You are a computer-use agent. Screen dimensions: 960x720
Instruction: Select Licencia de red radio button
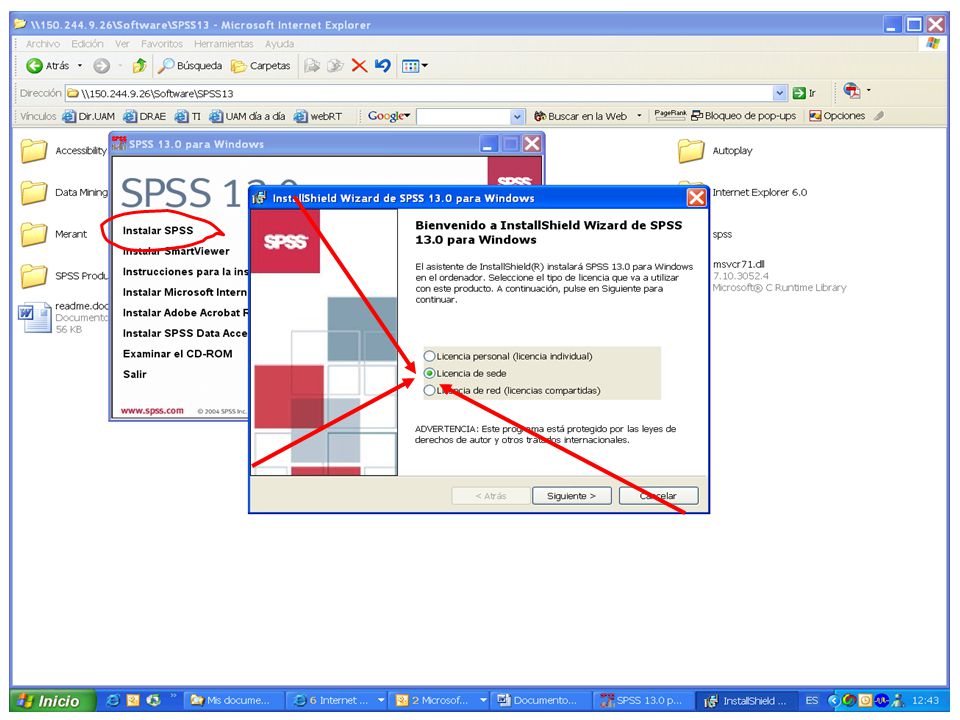click(430, 391)
